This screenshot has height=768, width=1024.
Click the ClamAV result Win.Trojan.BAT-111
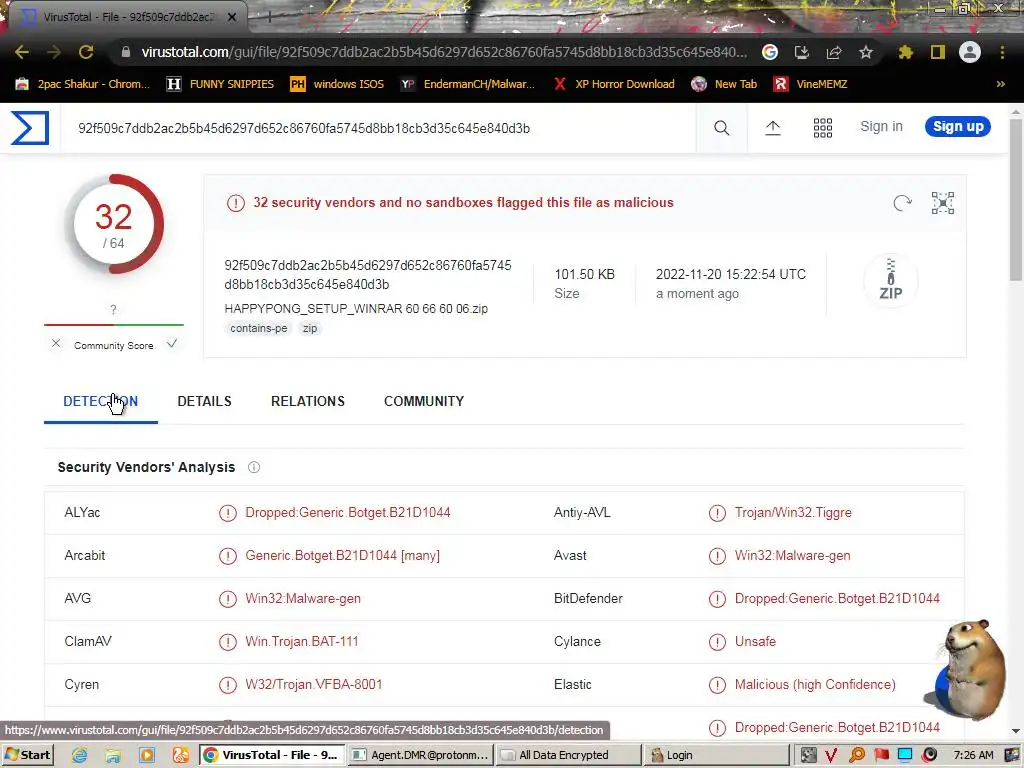302,642
